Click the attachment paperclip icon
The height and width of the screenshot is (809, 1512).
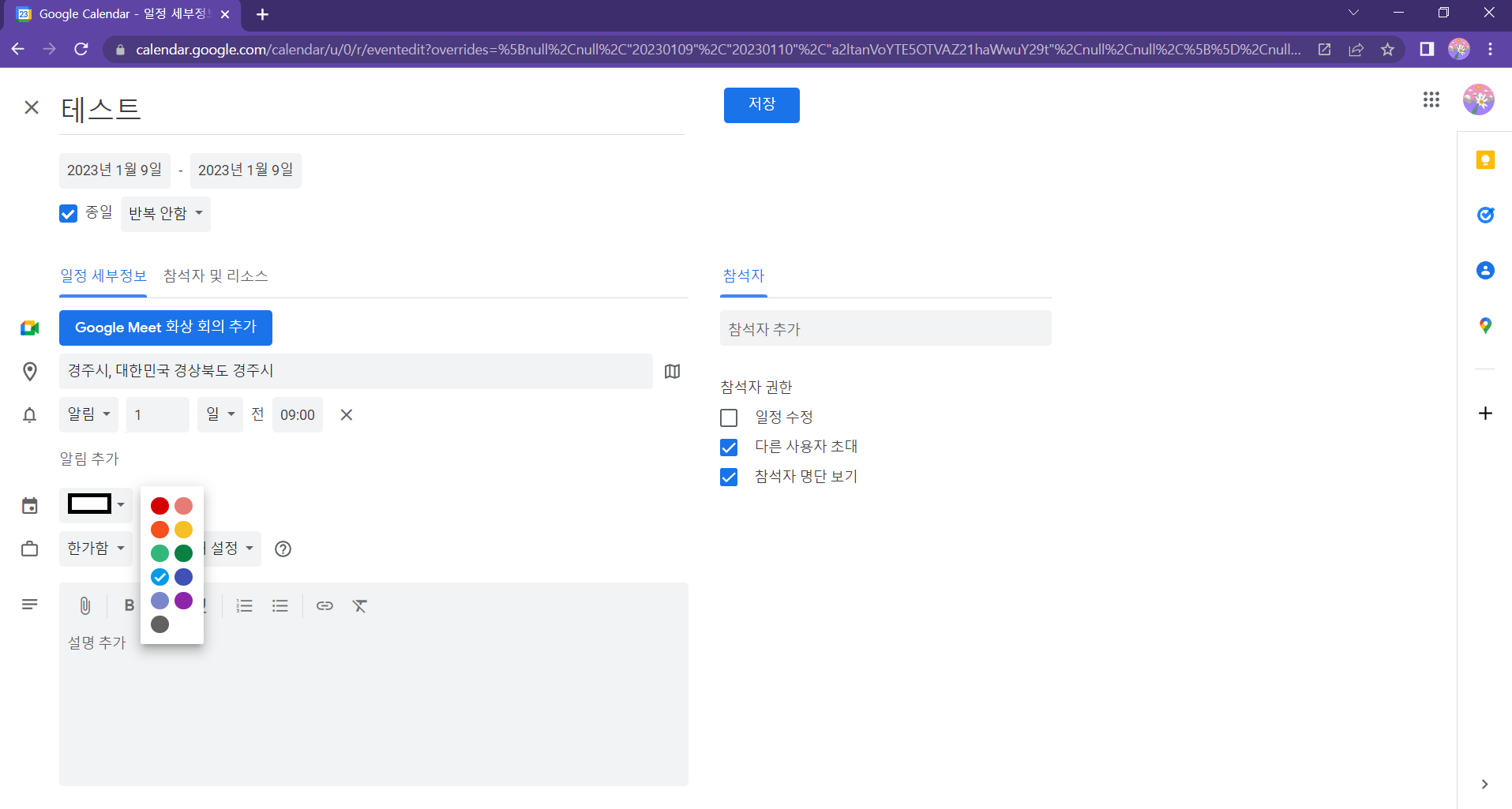click(x=85, y=605)
